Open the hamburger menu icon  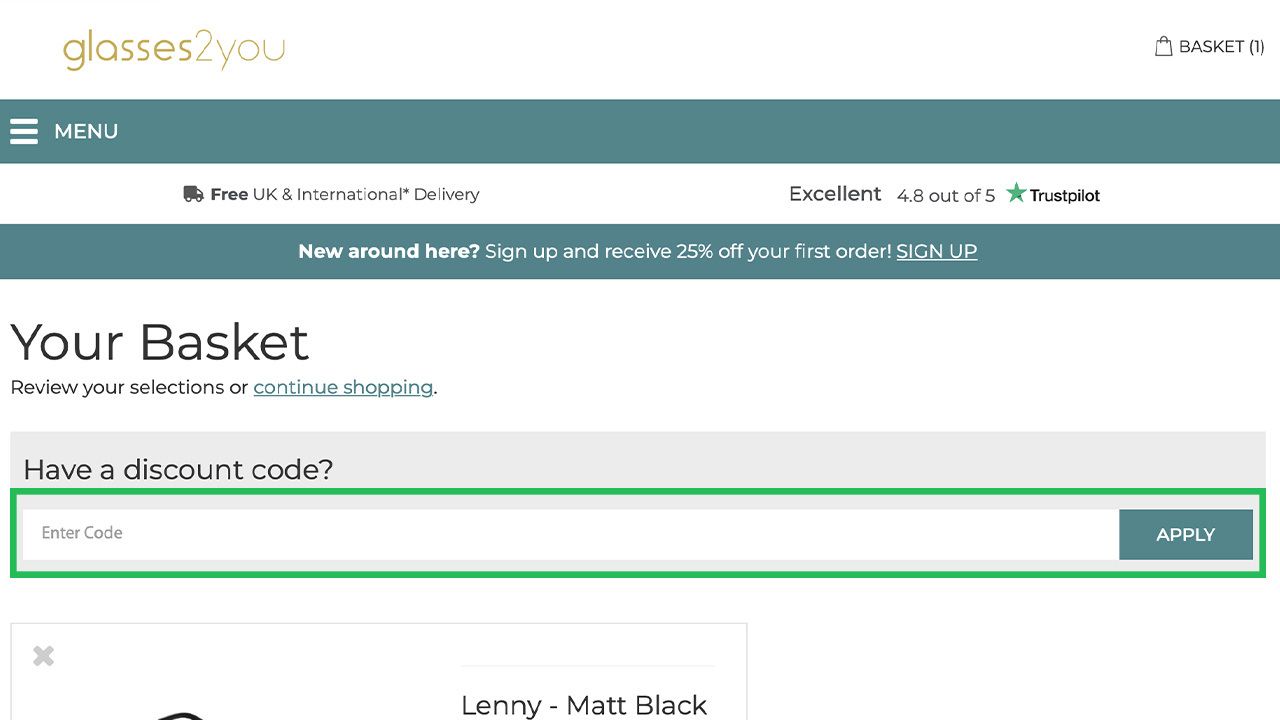pos(24,131)
